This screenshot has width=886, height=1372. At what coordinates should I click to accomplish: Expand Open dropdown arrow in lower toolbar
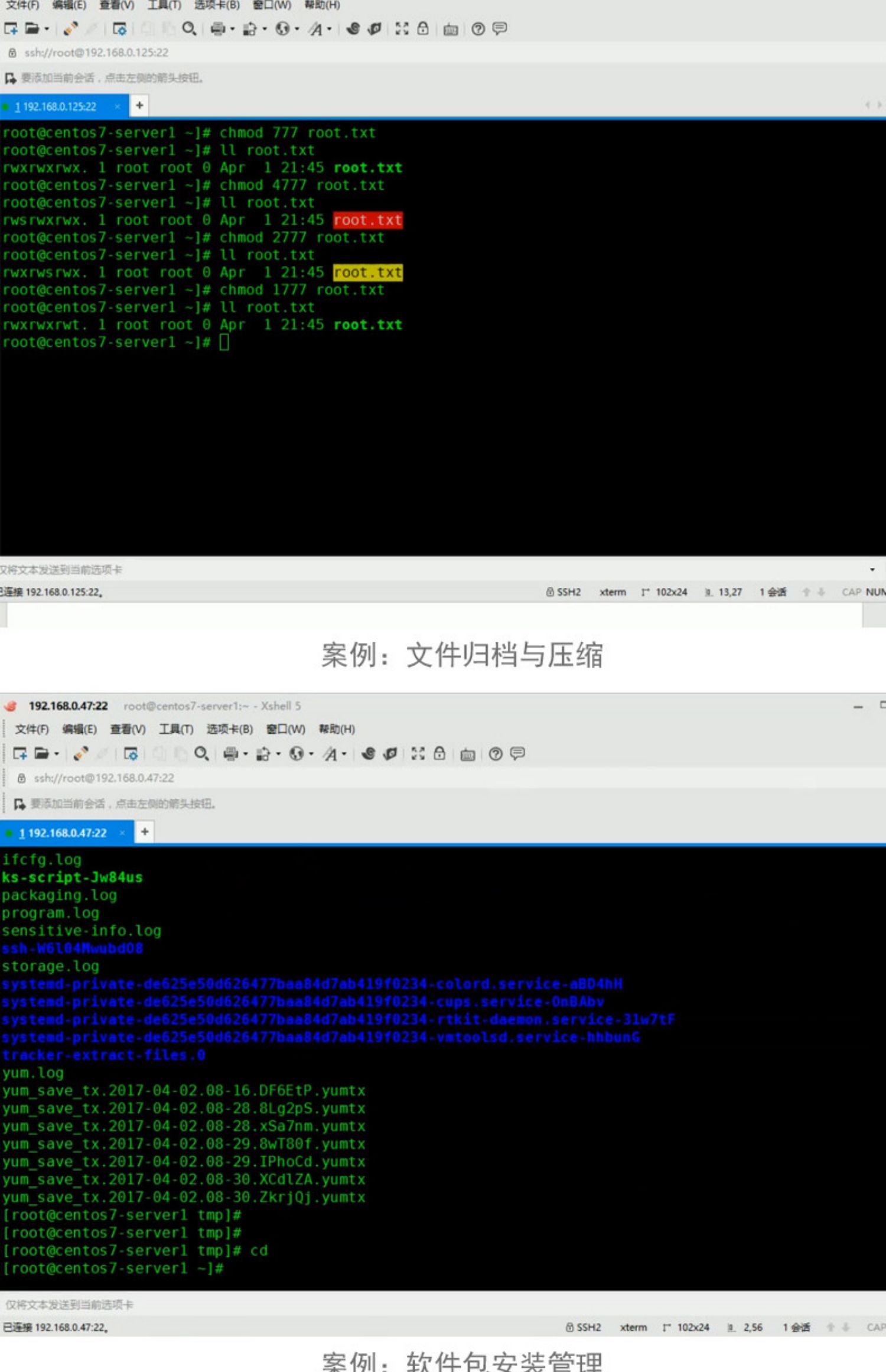coord(57,754)
